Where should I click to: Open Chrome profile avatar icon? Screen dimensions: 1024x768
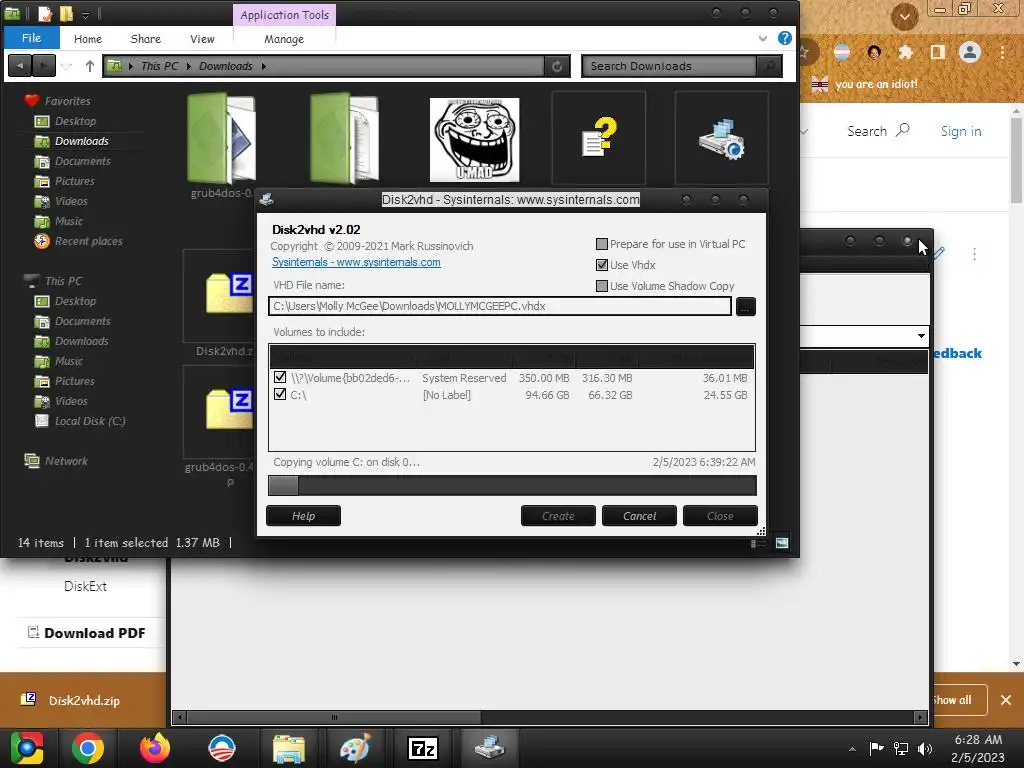(970, 52)
